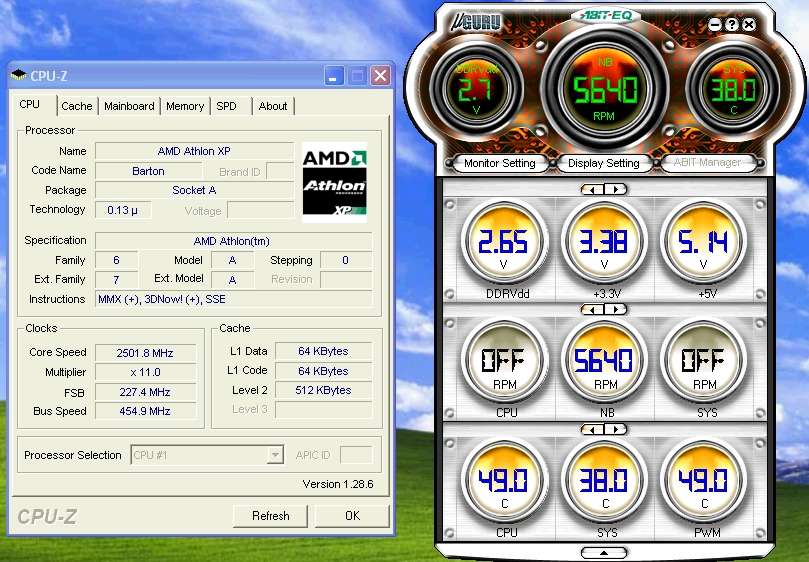Click the ABIT-EQ logo badge
Image resolution: width=809 pixels, height=562 pixels.
(606, 15)
